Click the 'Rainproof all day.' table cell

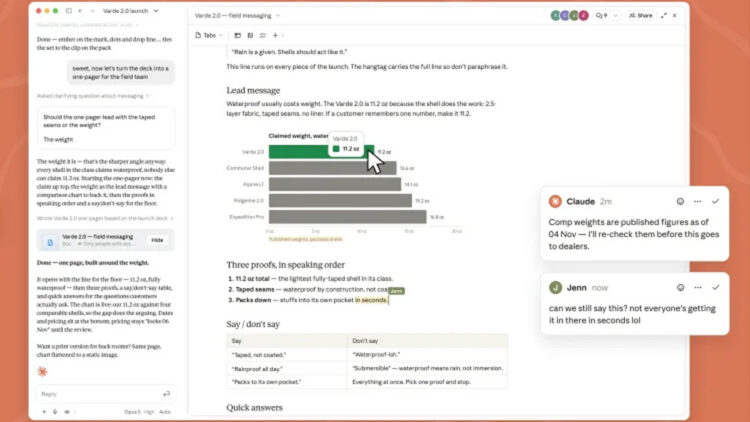coord(287,369)
